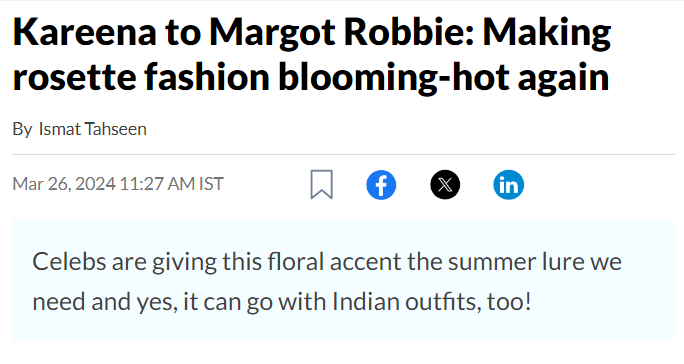684x364 pixels.
Task: Click the light blue summary box
Action: tap(343, 280)
